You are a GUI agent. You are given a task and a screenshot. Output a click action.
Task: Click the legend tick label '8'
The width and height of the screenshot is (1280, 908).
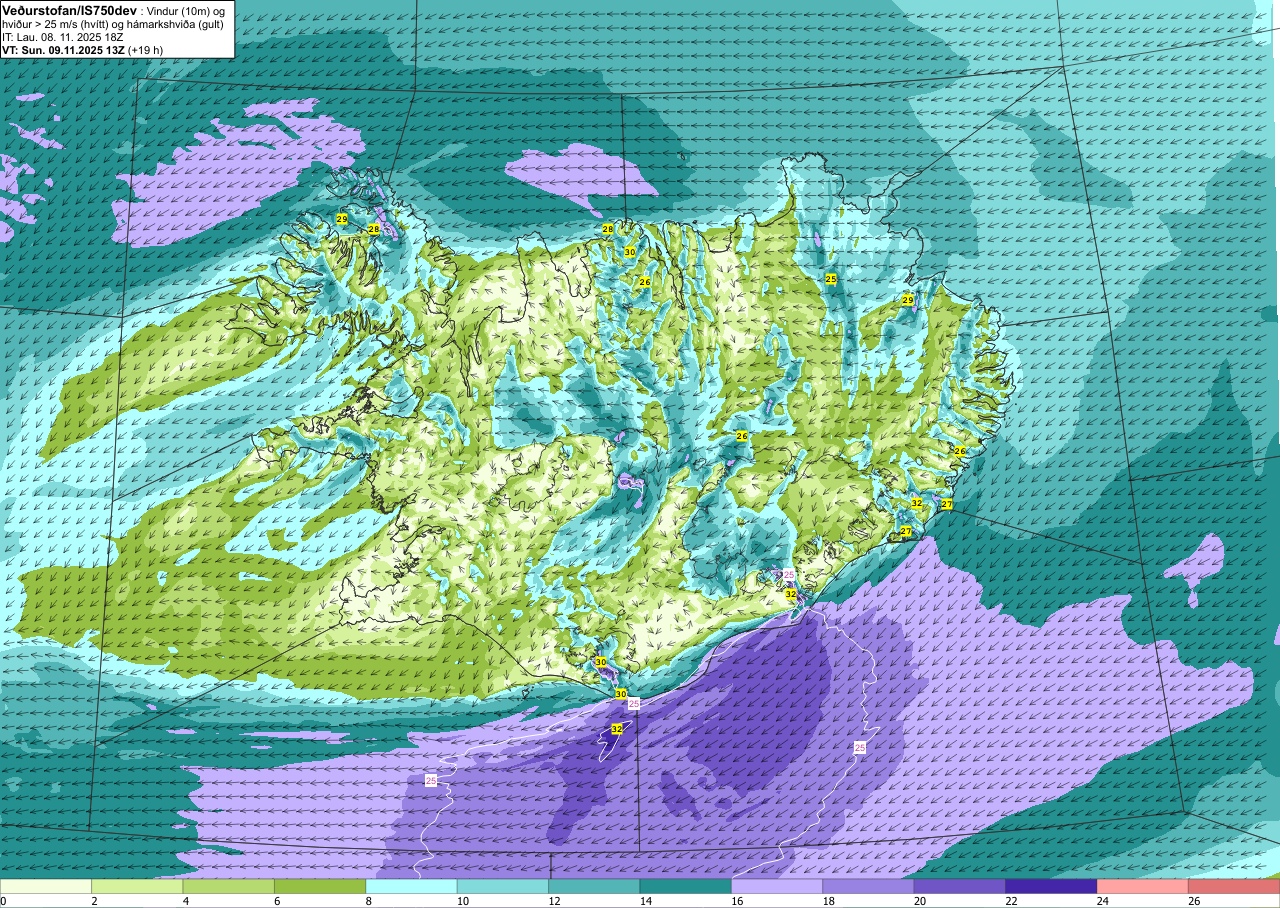pos(369,901)
